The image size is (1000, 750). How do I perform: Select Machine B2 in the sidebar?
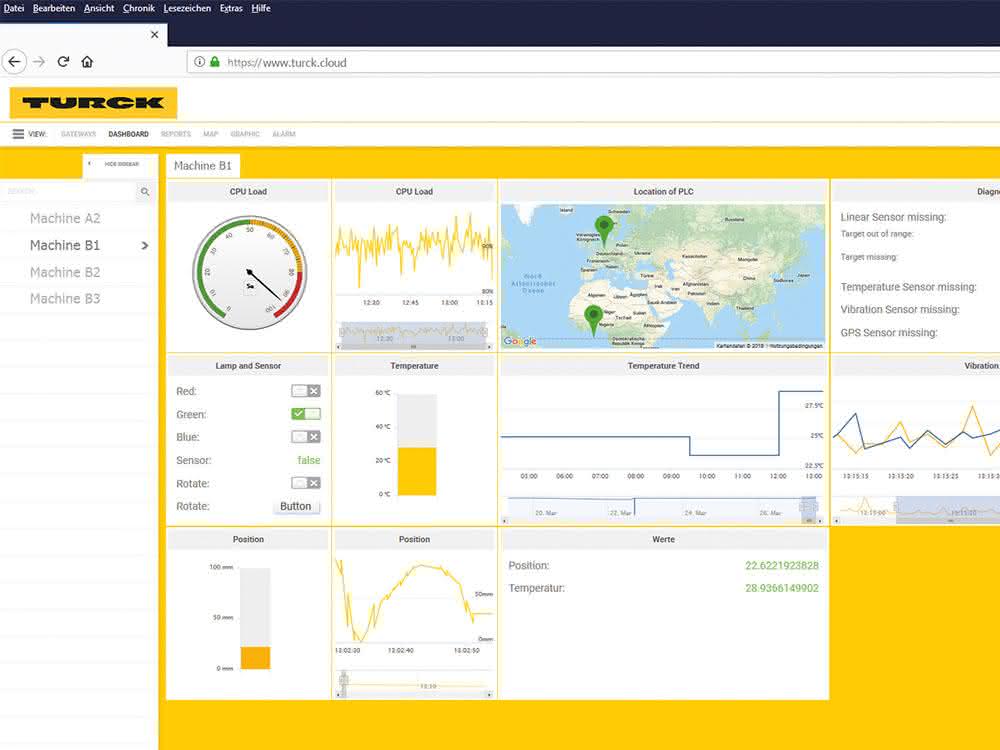[65, 272]
